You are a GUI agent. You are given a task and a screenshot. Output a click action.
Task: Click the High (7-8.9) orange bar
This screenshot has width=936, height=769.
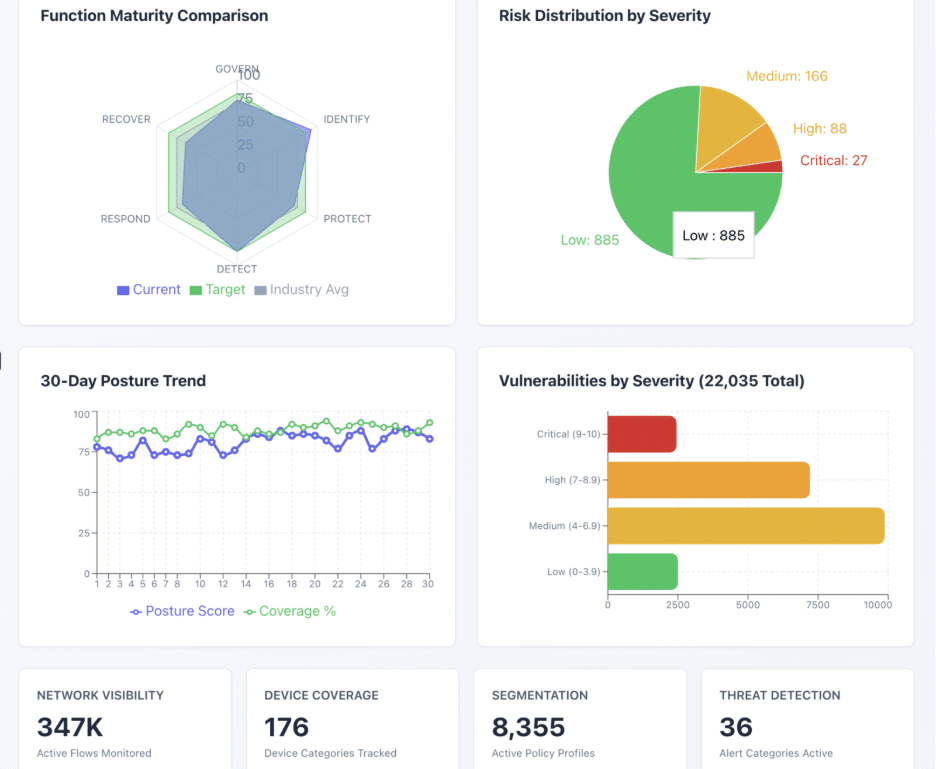(708, 480)
